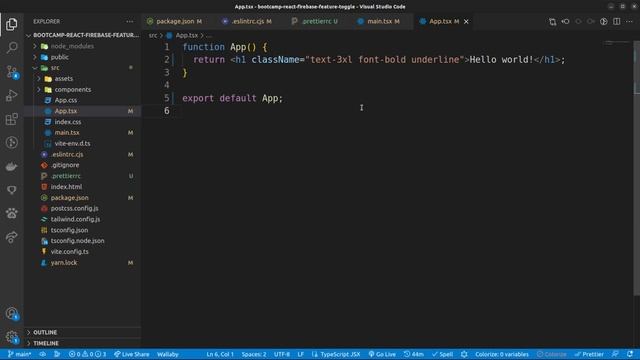Open the Accounts menu icon
The width and height of the screenshot is (640, 360).
[x=11, y=313]
